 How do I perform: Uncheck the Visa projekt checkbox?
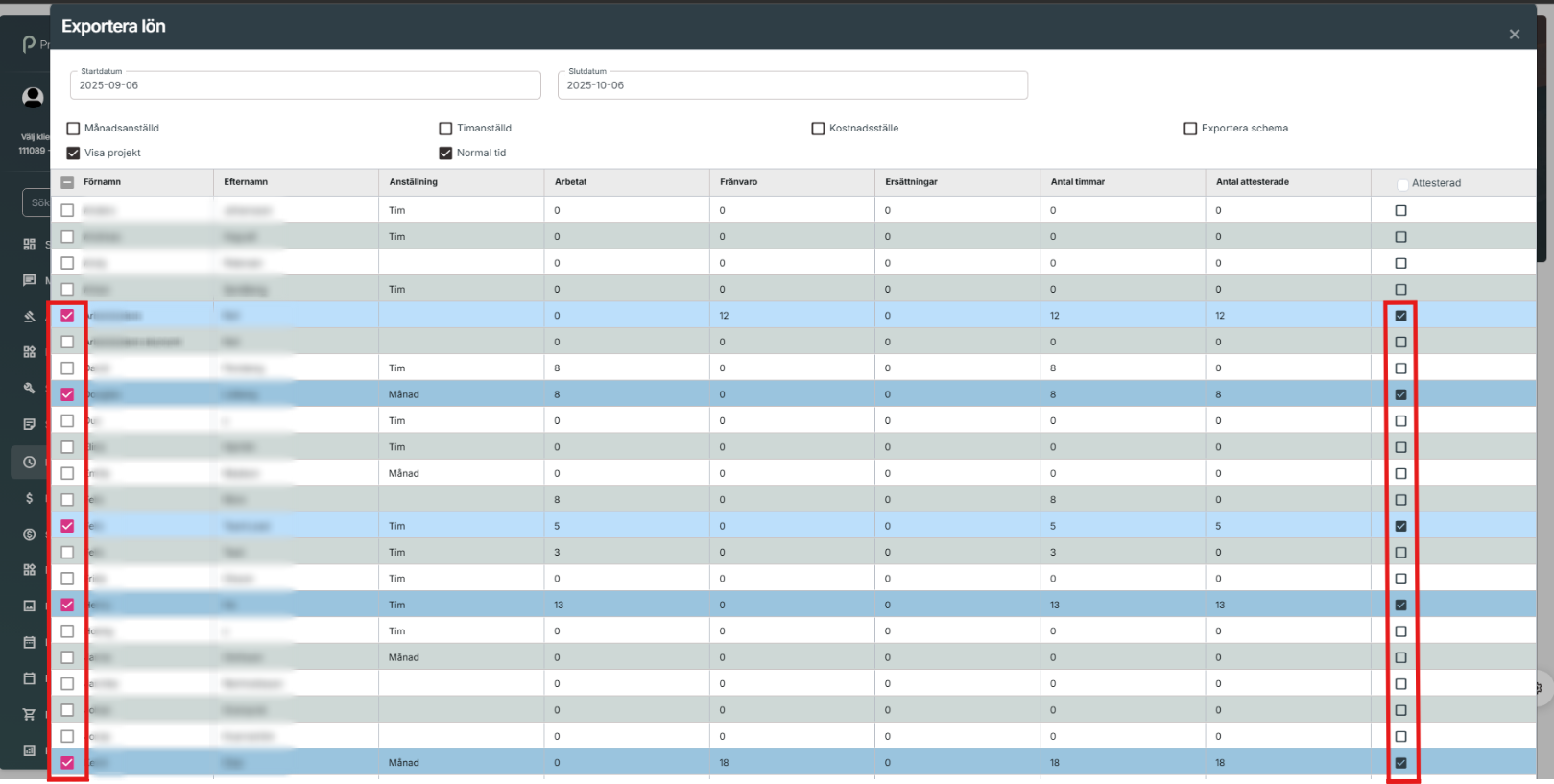point(73,154)
